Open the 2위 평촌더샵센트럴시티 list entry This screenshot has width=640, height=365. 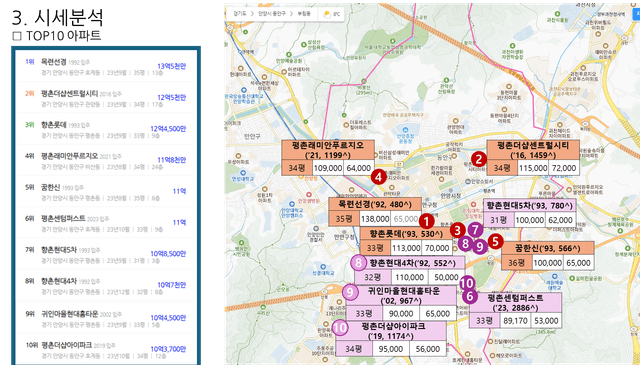click(x=106, y=98)
